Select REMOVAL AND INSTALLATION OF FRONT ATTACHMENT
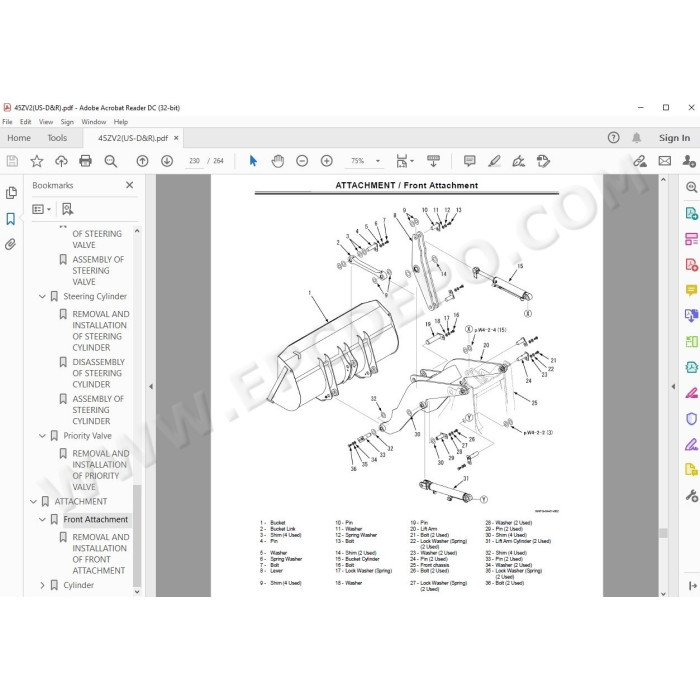Image resolution: width=700 pixels, height=700 pixels. pos(101,554)
